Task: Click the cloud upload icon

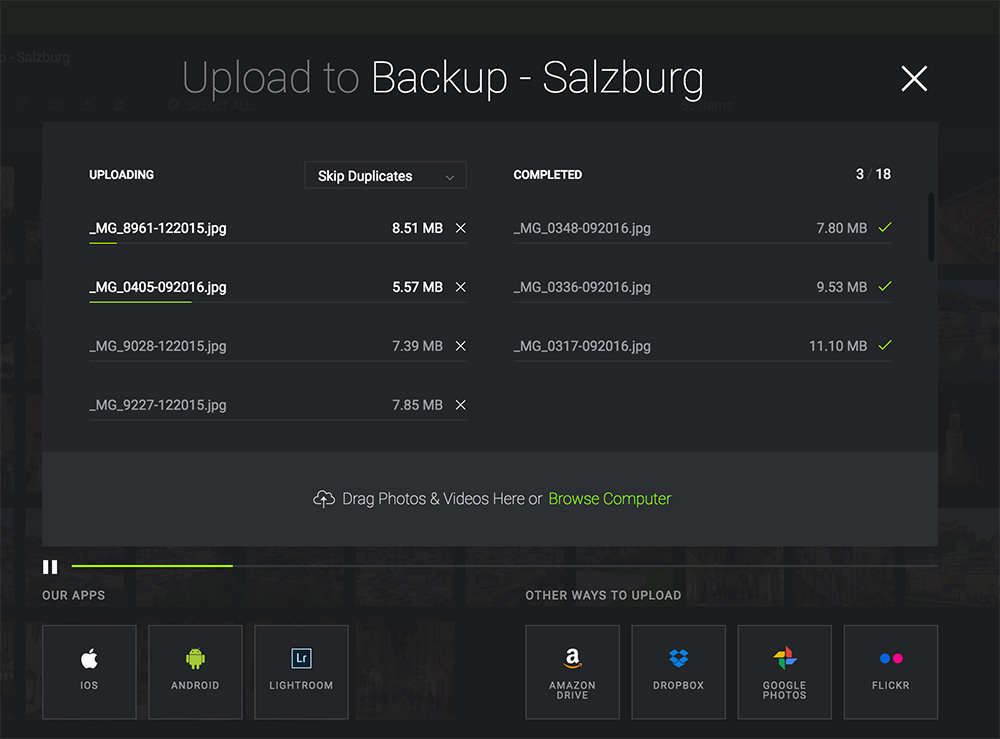Action: (x=323, y=498)
